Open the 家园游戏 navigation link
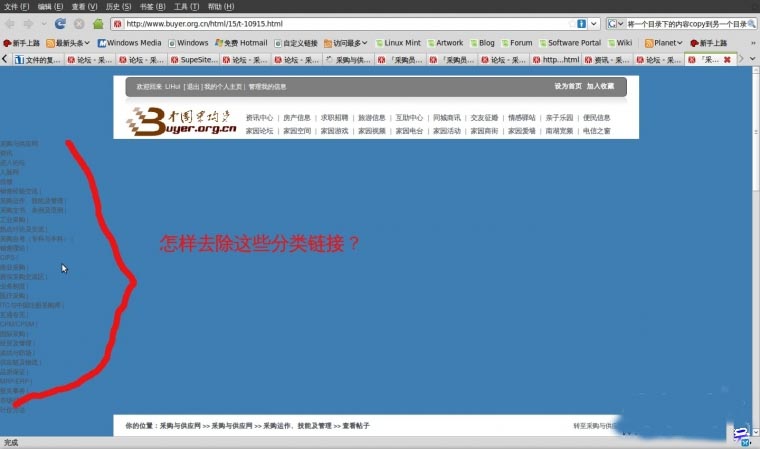 coord(334,131)
